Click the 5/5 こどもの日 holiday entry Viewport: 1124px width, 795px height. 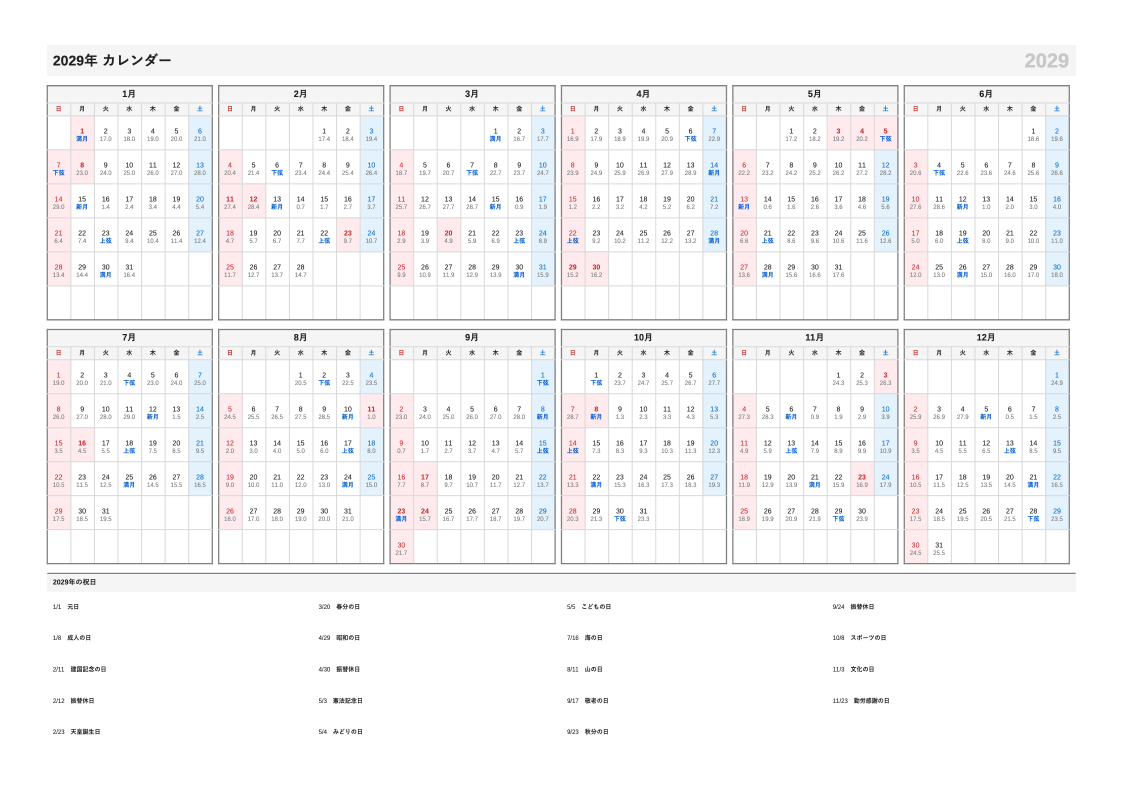[589, 606]
